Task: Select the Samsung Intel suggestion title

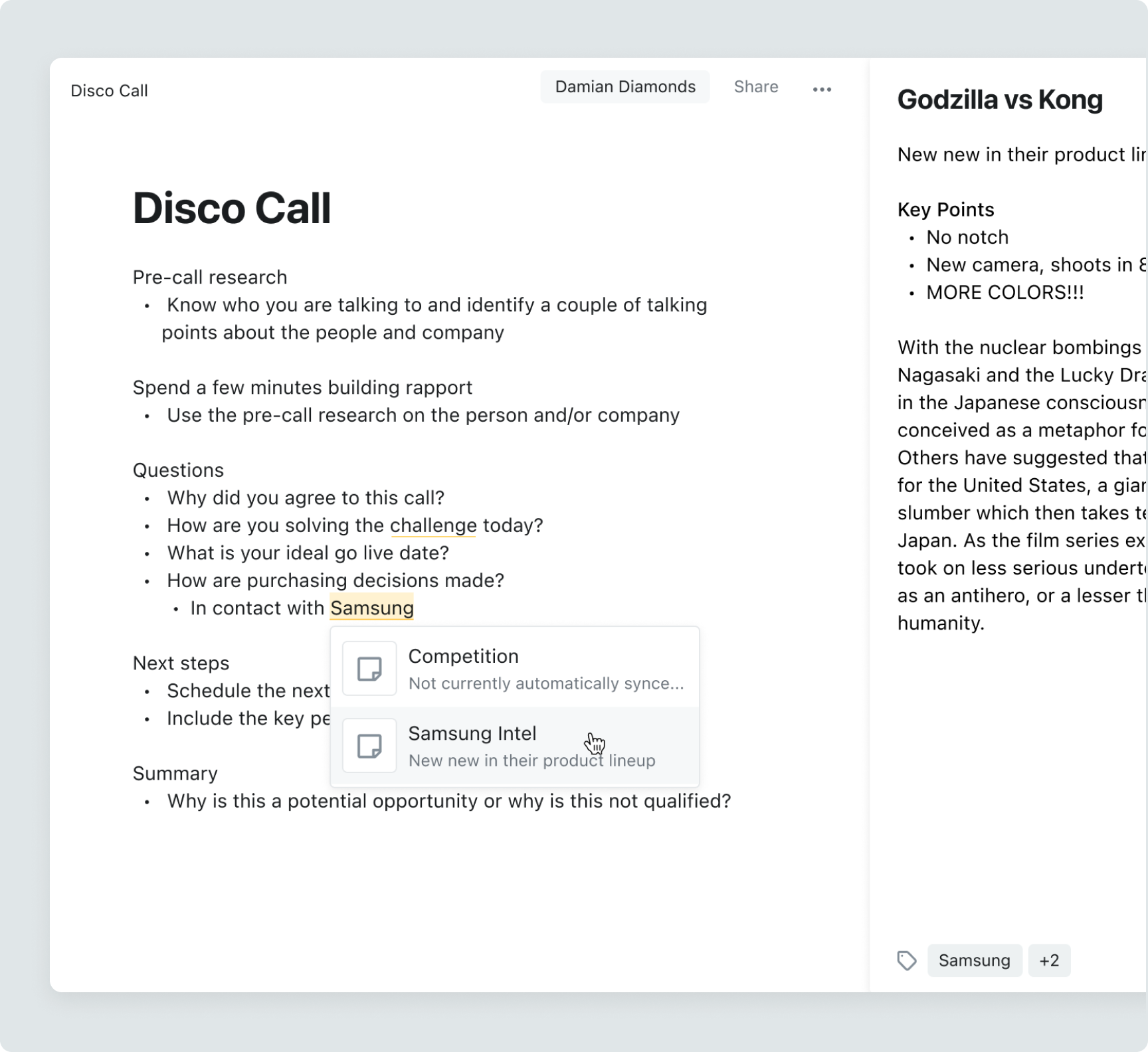Action: 472,733
